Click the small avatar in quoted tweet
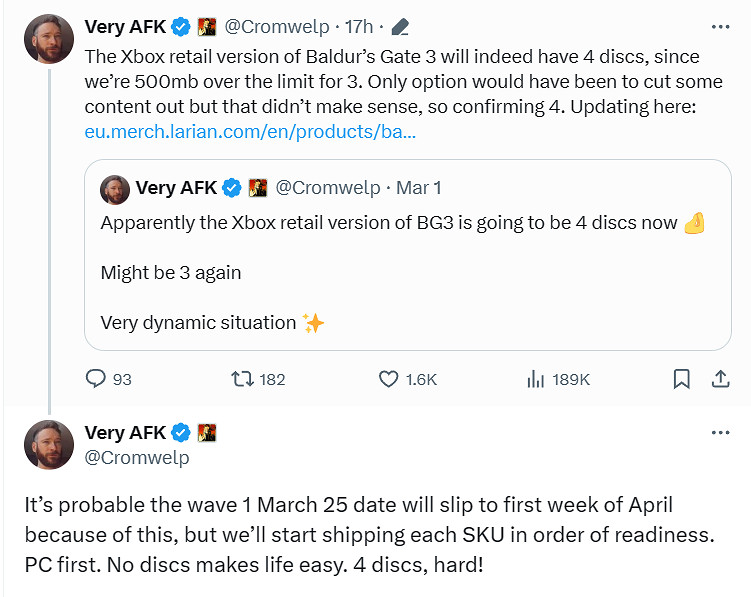 click(115, 188)
